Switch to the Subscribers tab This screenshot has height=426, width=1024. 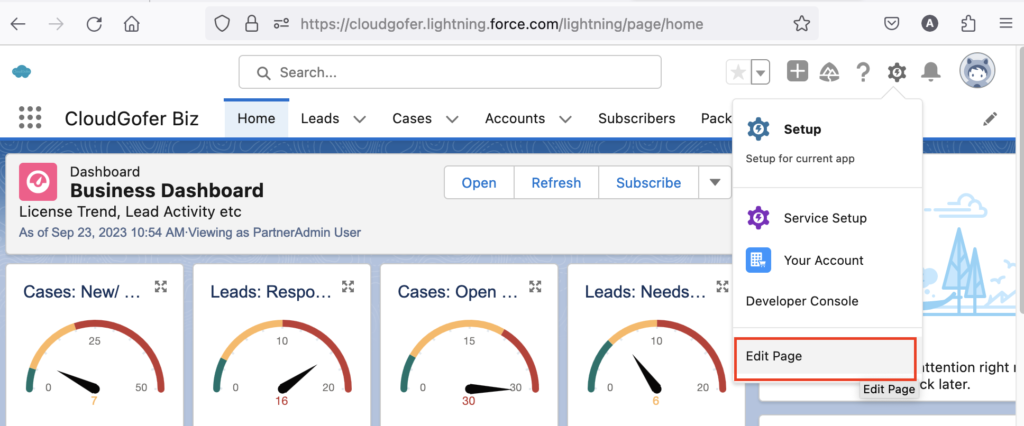pyautogui.click(x=636, y=118)
